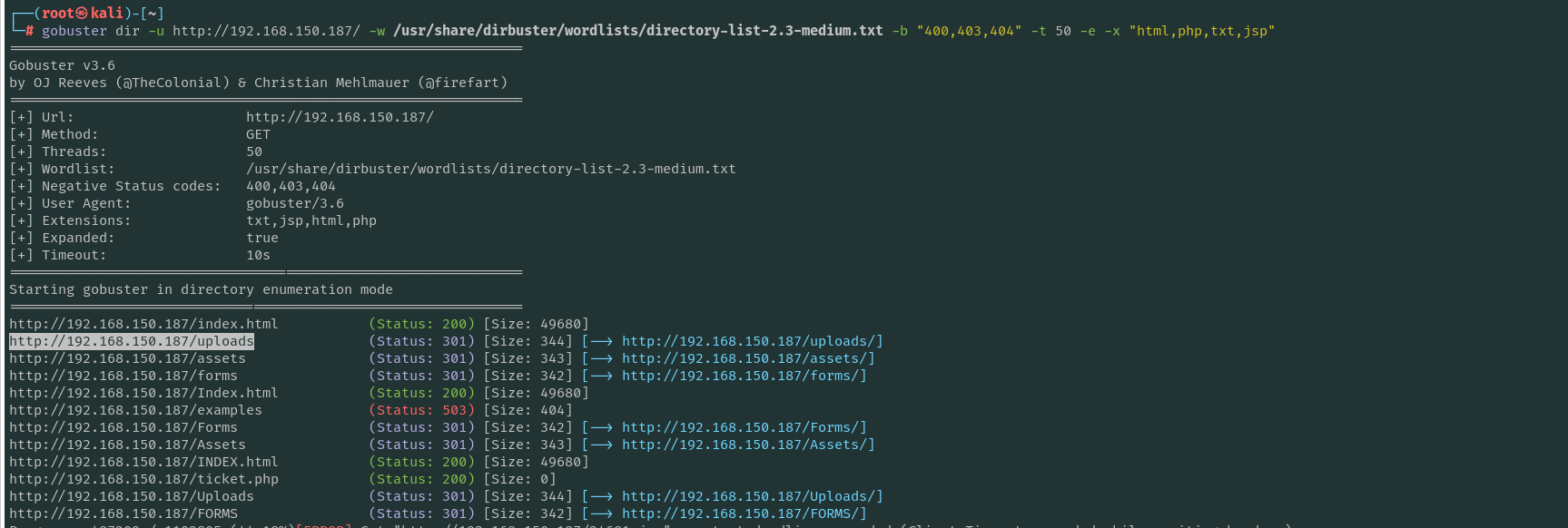
Task: Click the red Status 503 text
Action: click(x=421, y=410)
